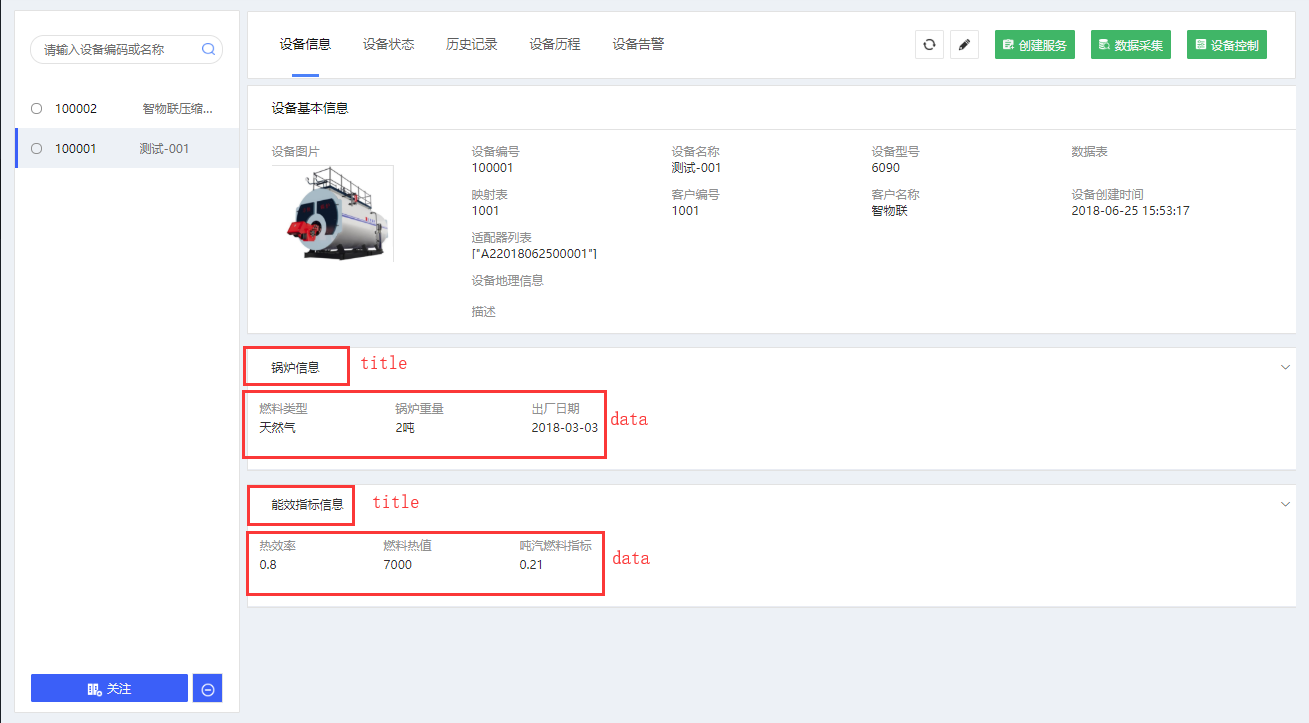Image resolution: width=1309 pixels, height=723 pixels.
Task: Open the 设备控制 button
Action: point(1226,45)
